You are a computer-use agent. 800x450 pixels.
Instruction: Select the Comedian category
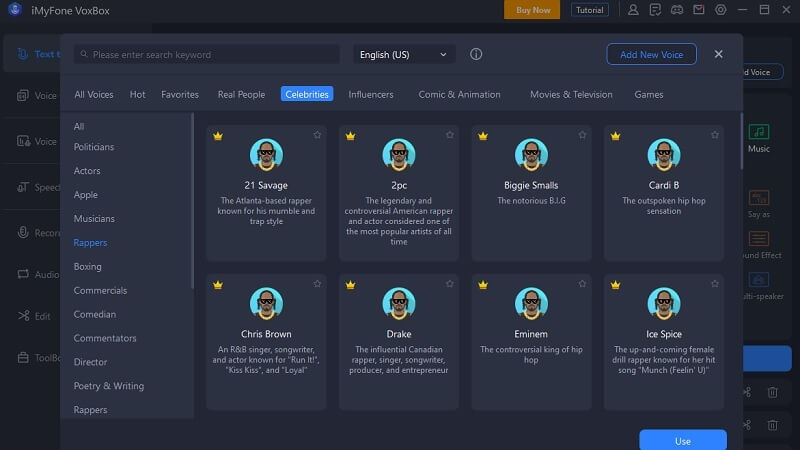(94, 314)
